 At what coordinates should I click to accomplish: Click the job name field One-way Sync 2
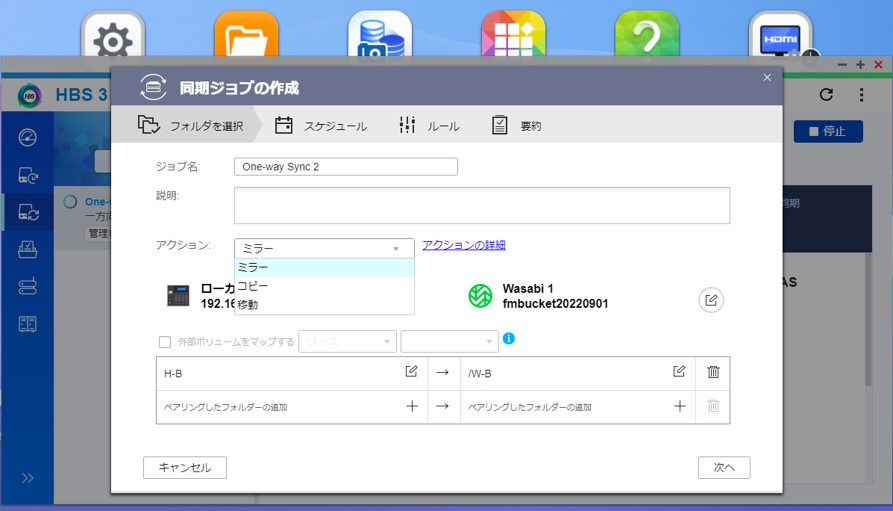(x=345, y=167)
